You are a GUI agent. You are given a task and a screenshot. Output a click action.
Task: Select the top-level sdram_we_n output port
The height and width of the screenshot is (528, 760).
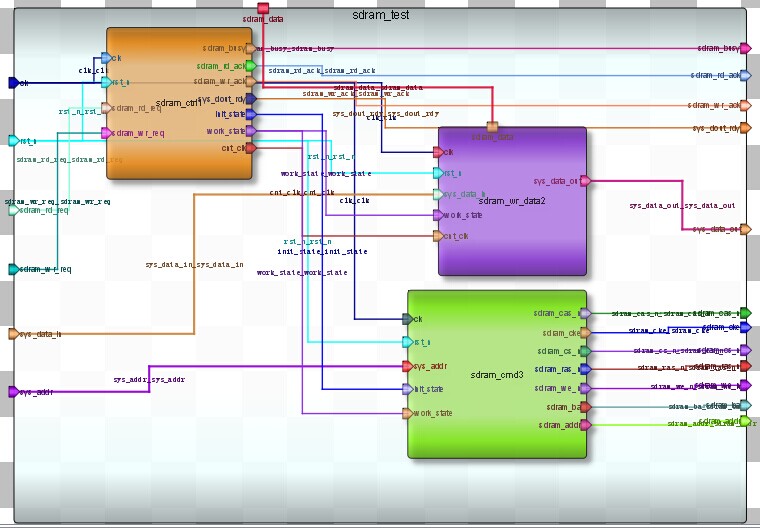tap(745, 386)
